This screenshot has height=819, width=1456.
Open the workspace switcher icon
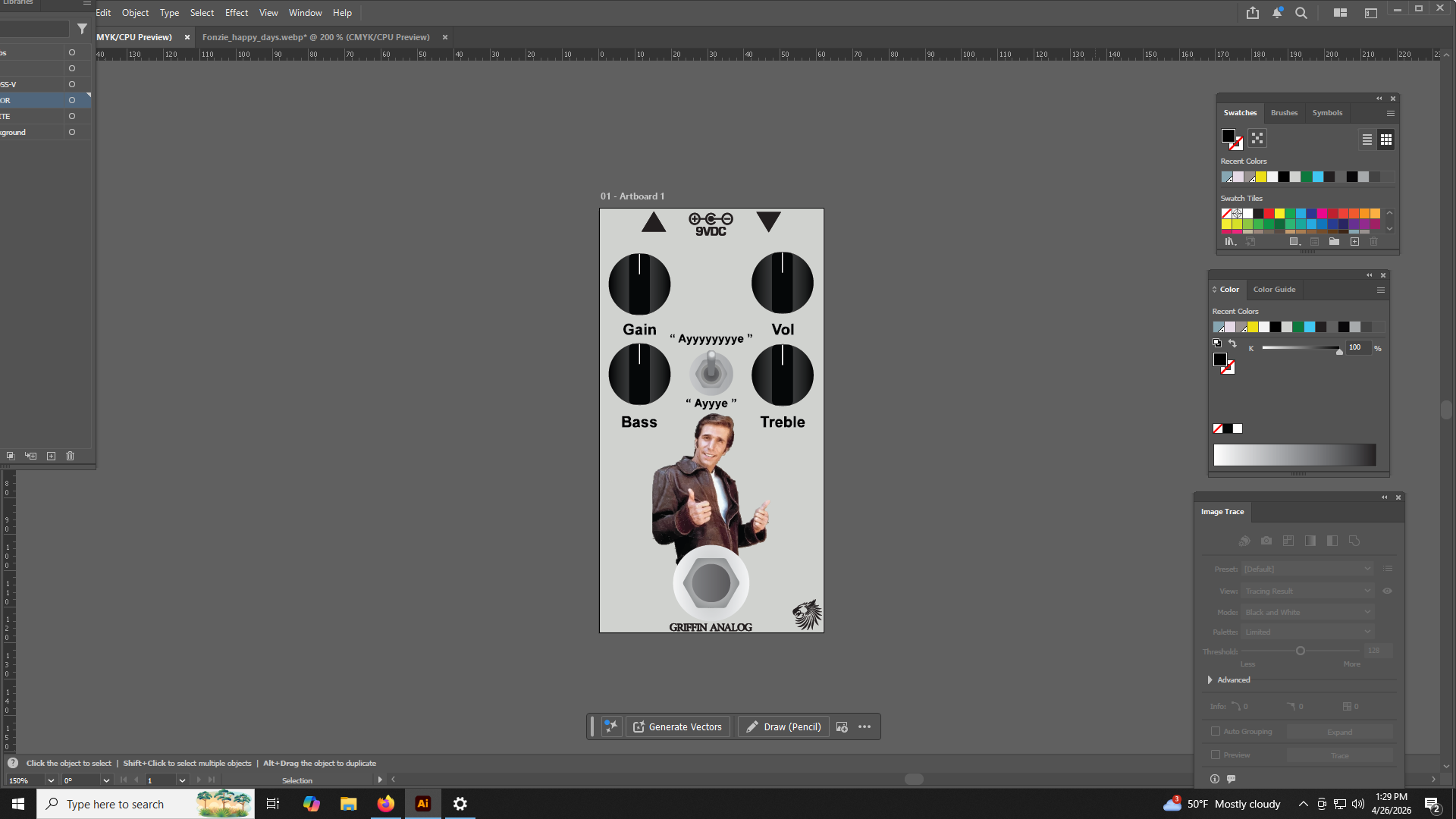coord(1371,13)
